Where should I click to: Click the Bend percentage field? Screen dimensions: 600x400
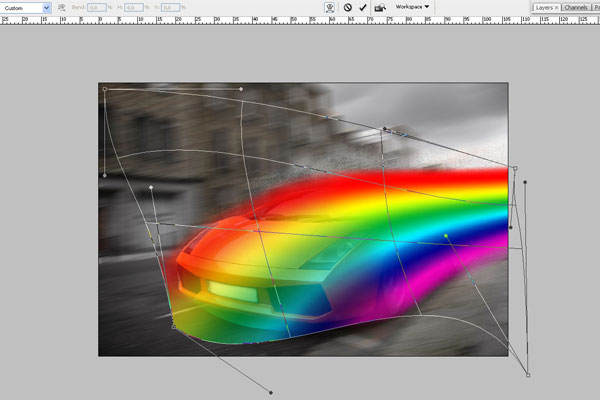click(x=96, y=7)
